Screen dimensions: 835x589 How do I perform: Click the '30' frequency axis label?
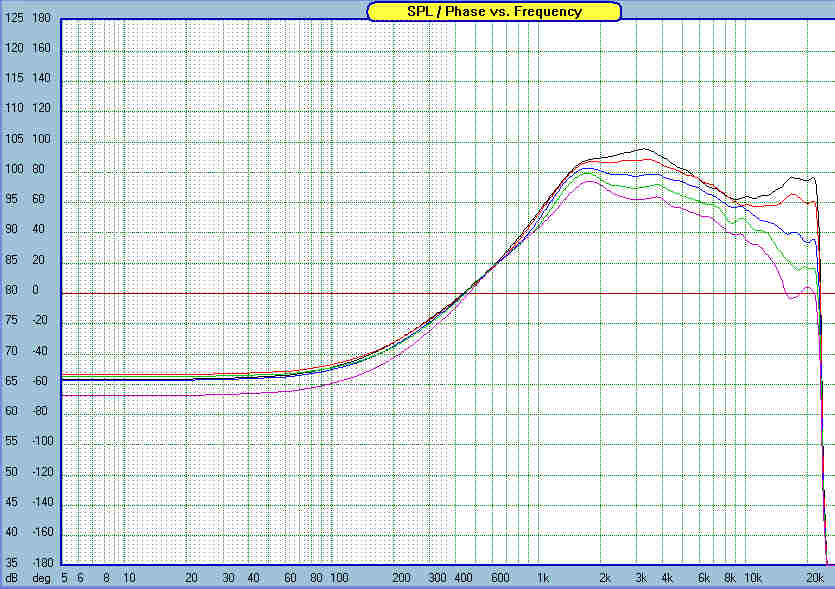click(x=228, y=578)
